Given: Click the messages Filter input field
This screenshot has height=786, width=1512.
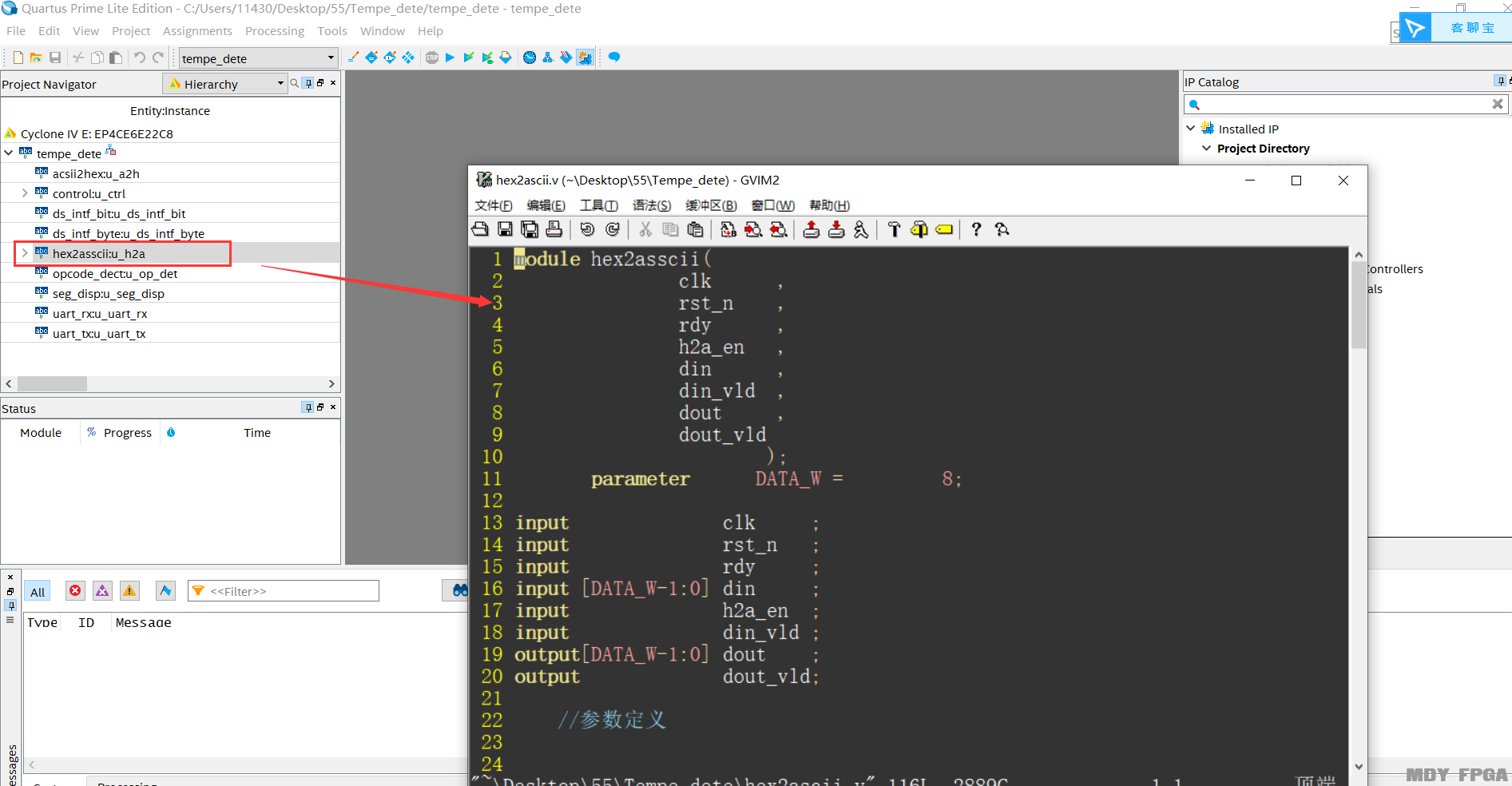Looking at the screenshot, I should [x=284, y=591].
